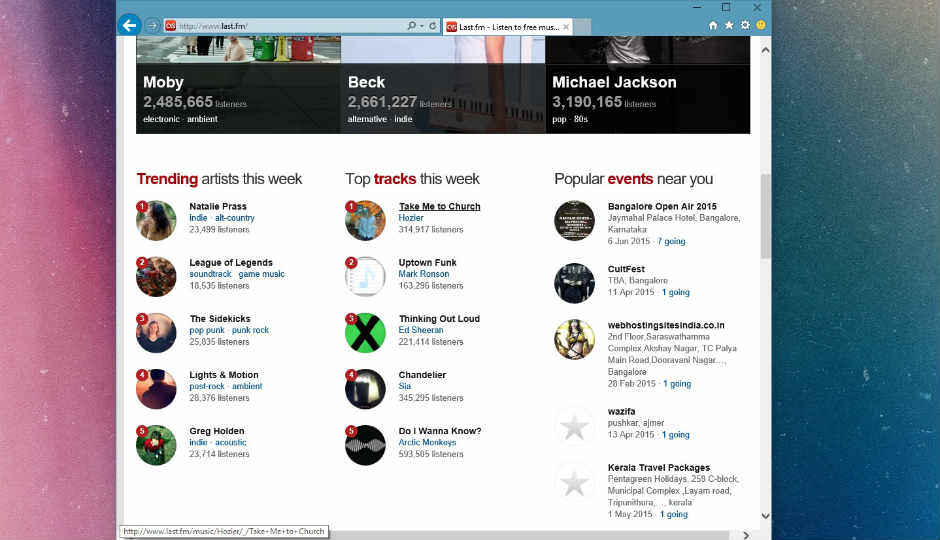The height and width of the screenshot is (540, 940).
Task: Click Take Me to Church album art
Action: (x=365, y=221)
